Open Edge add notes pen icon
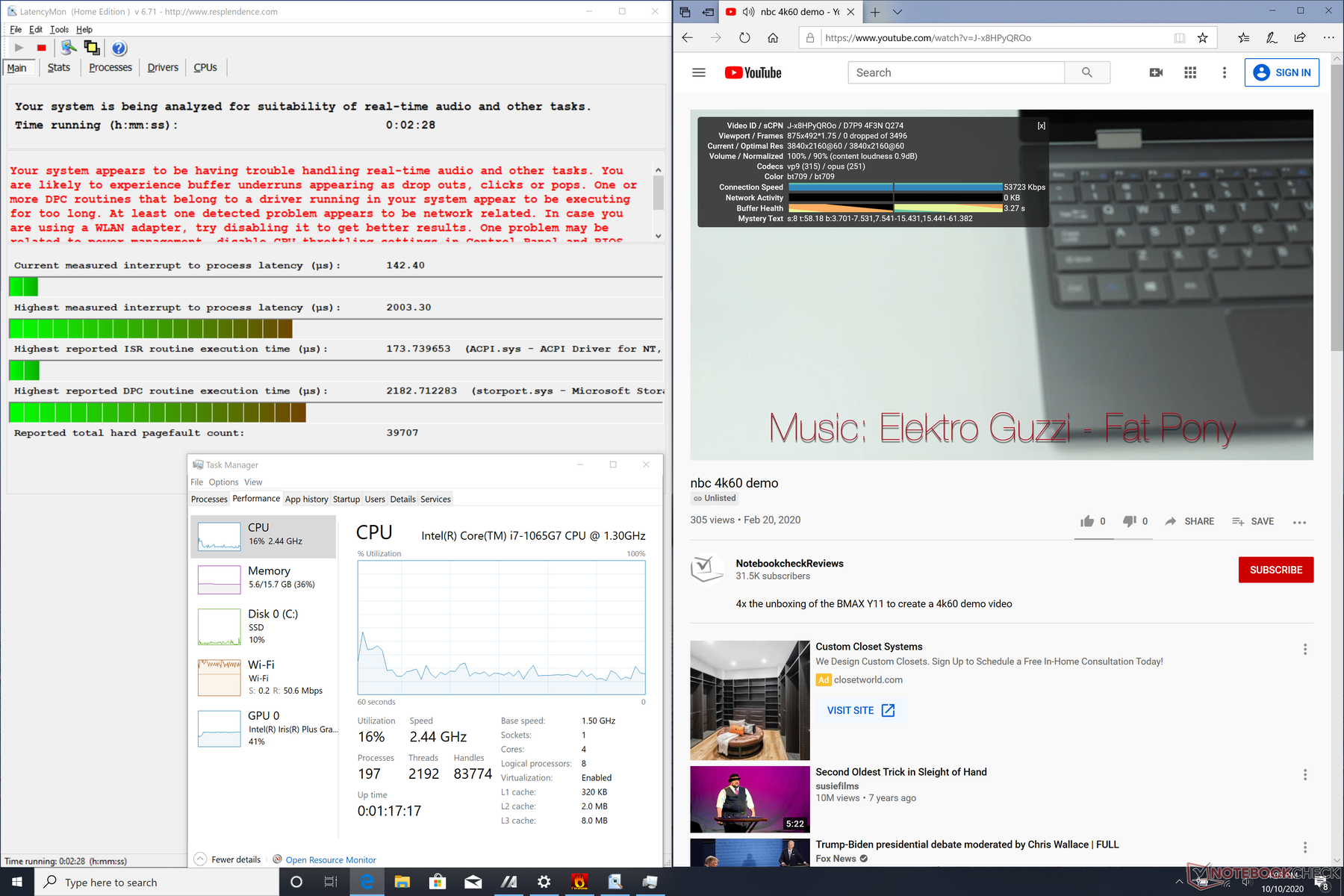Screen dimensions: 1344x896 point(1272,38)
